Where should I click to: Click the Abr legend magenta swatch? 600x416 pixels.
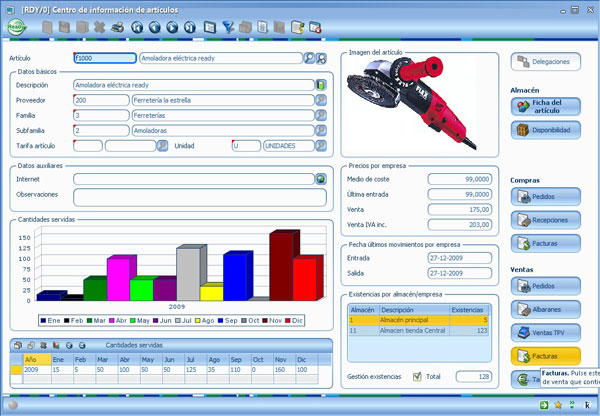pos(112,321)
